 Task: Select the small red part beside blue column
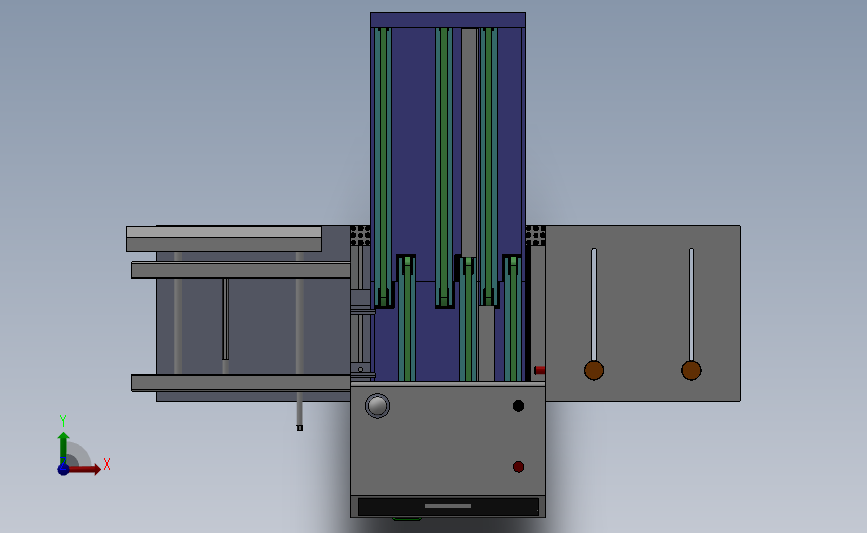click(x=540, y=370)
